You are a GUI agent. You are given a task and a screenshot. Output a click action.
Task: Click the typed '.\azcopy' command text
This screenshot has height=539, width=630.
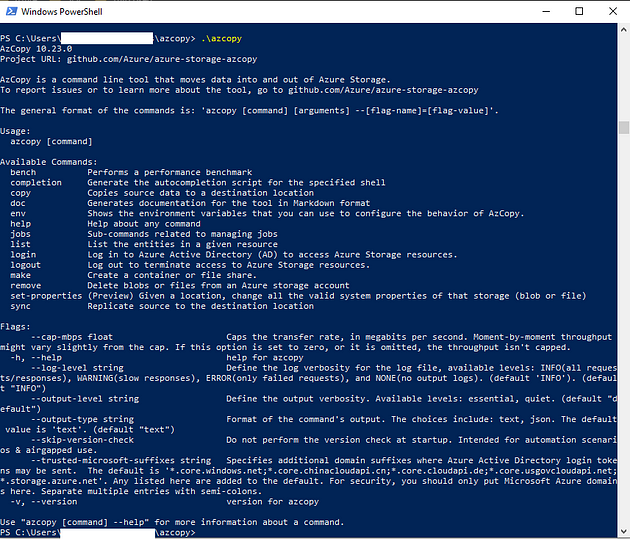pos(221,39)
